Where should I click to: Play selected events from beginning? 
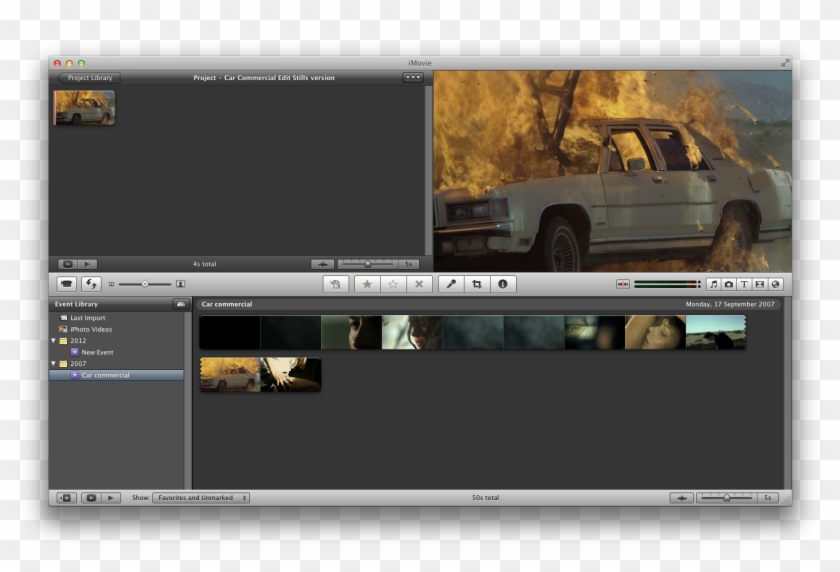click(x=111, y=498)
